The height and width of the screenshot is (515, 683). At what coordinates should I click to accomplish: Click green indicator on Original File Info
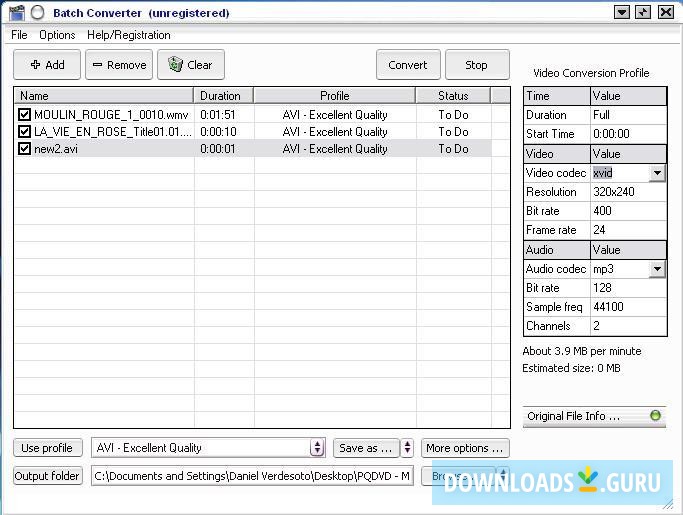(x=655, y=416)
